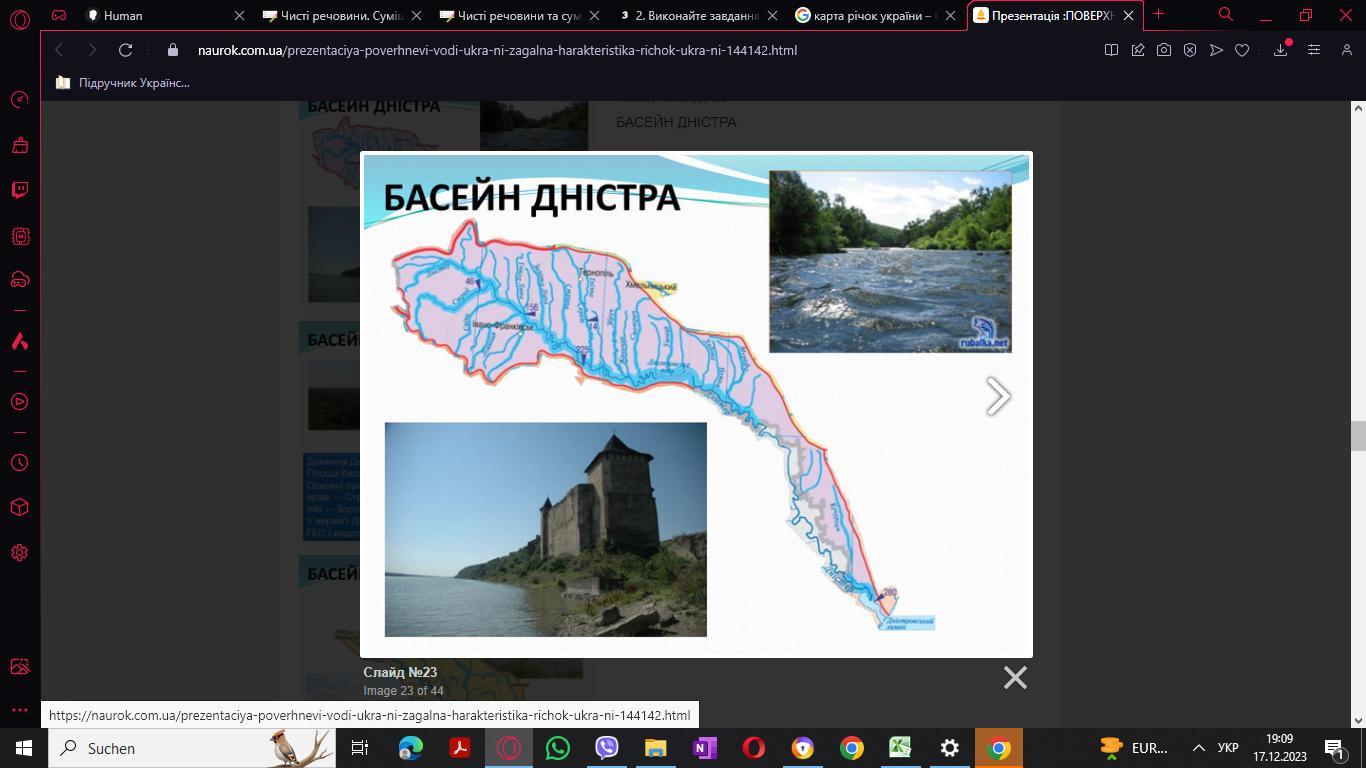Open OneNote from taskbar
This screenshot has height=768, width=1366.
coord(705,748)
